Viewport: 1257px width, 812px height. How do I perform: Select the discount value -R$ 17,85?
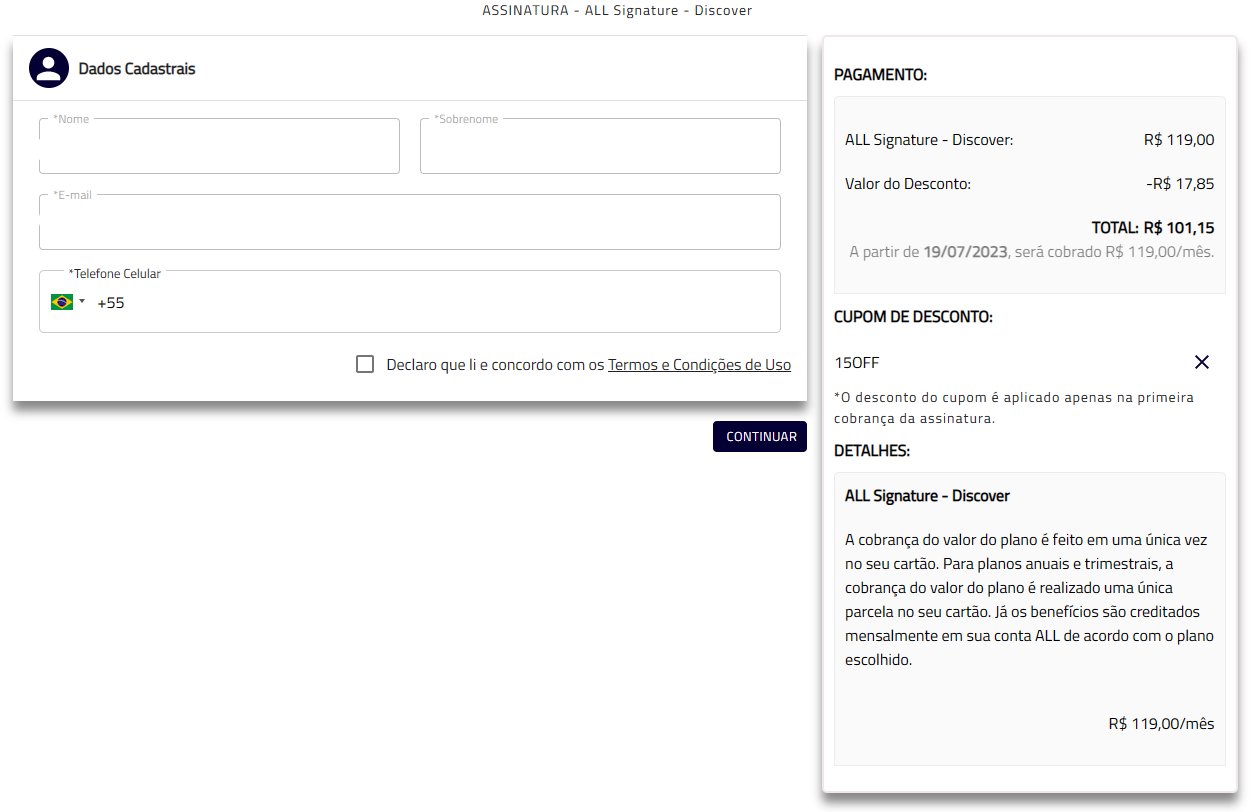click(x=1180, y=184)
